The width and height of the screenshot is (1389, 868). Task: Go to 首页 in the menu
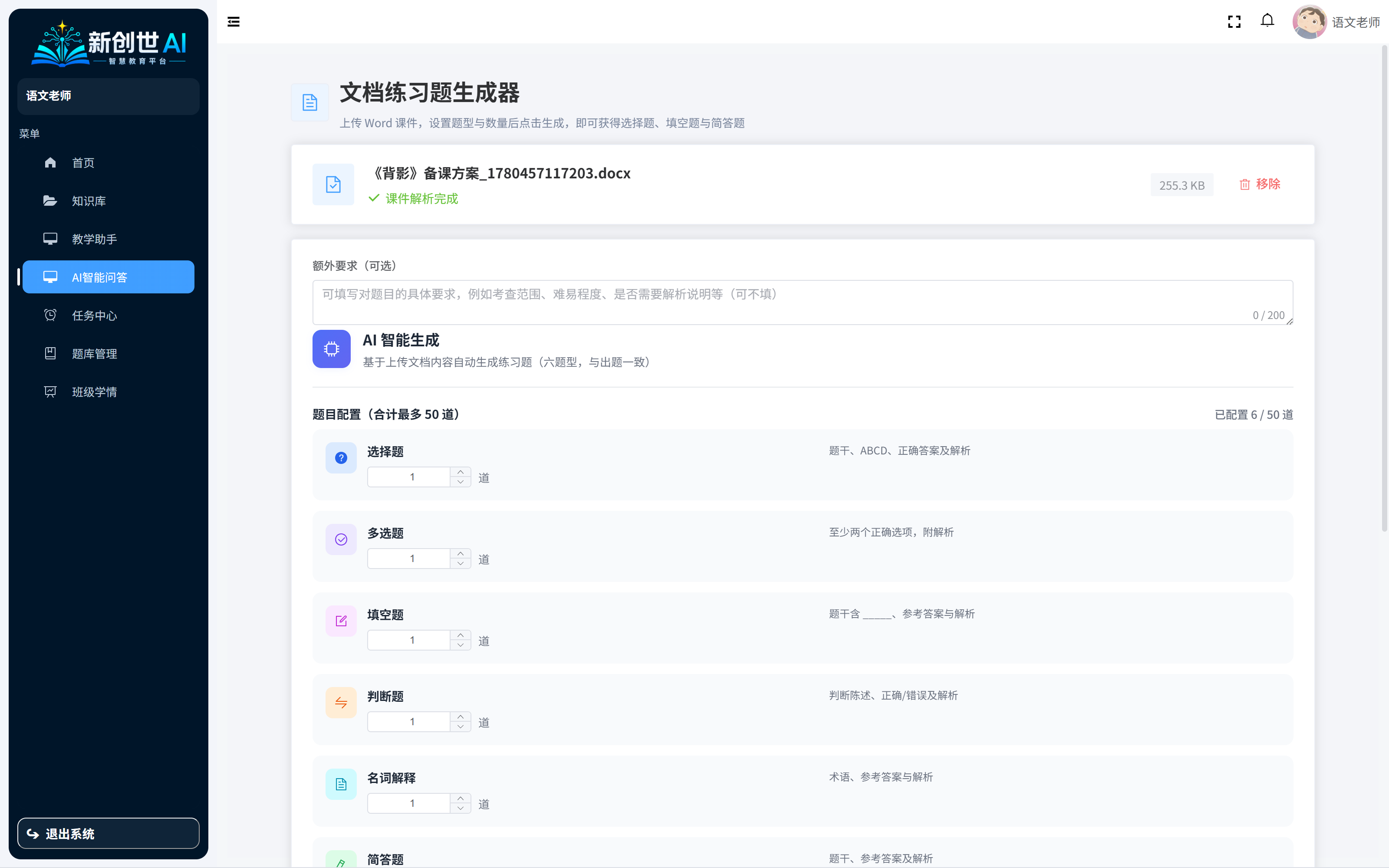point(109,162)
